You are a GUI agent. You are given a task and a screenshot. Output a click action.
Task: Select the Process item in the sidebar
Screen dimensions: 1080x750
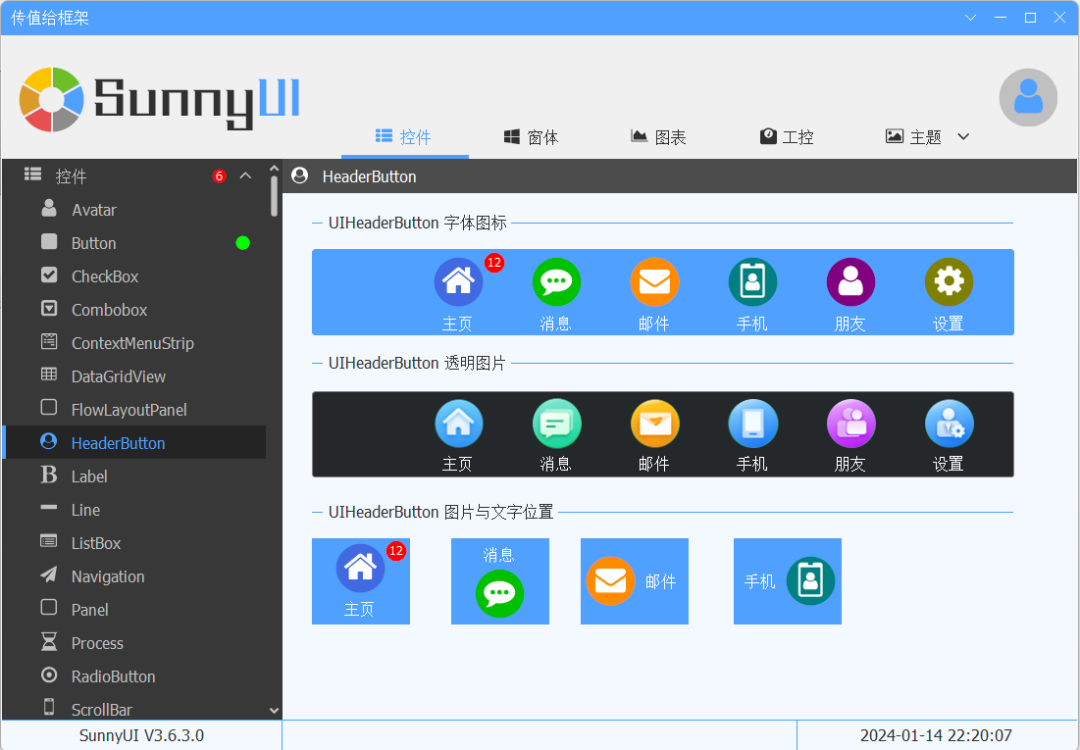97,643
